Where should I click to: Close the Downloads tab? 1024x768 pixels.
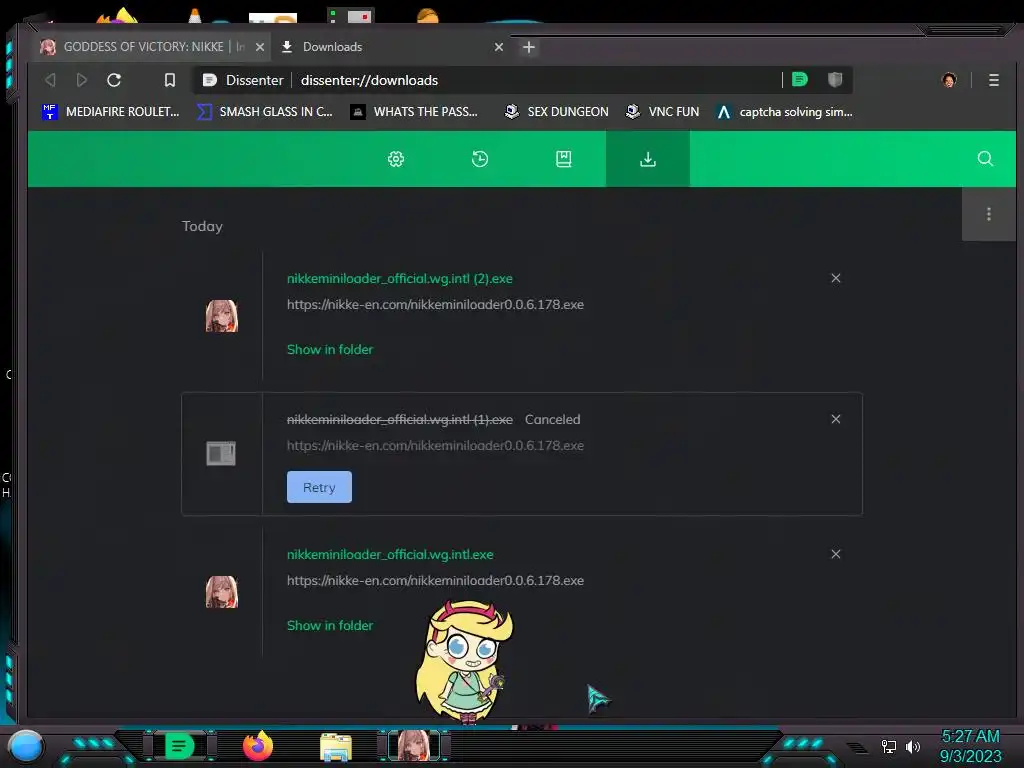499,47
